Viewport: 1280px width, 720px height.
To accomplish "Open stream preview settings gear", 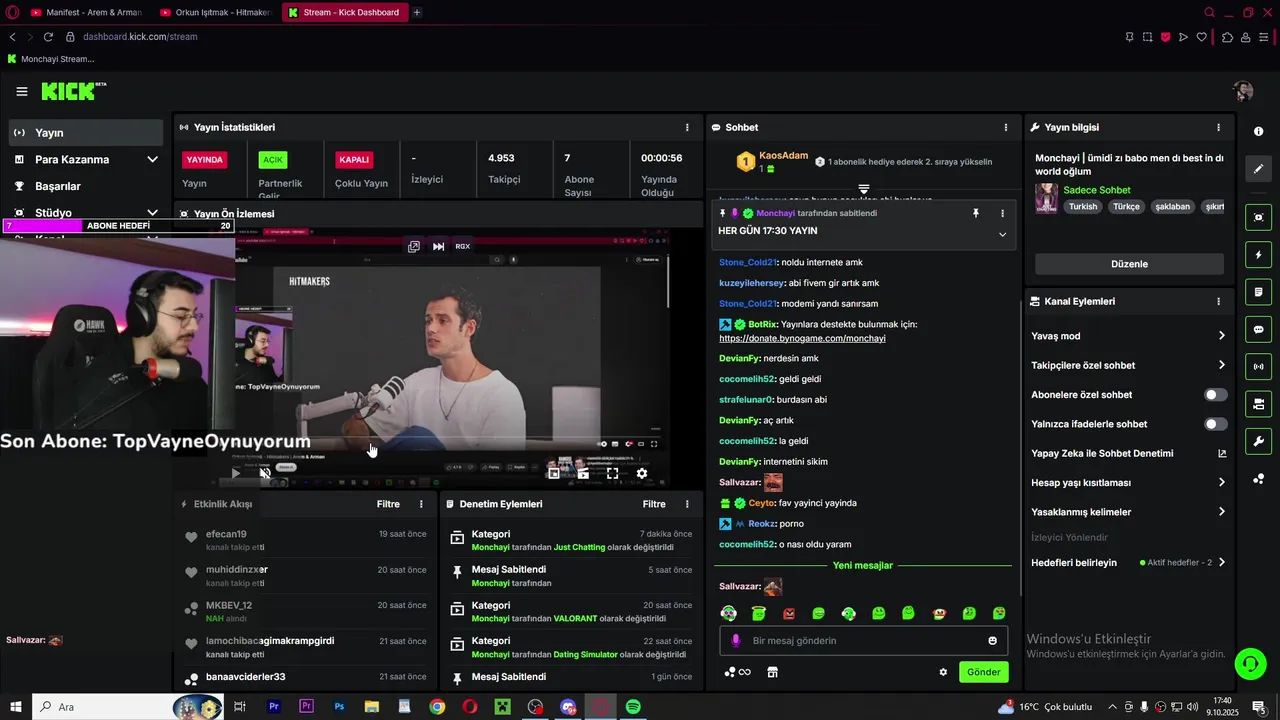I will [642, 473].
